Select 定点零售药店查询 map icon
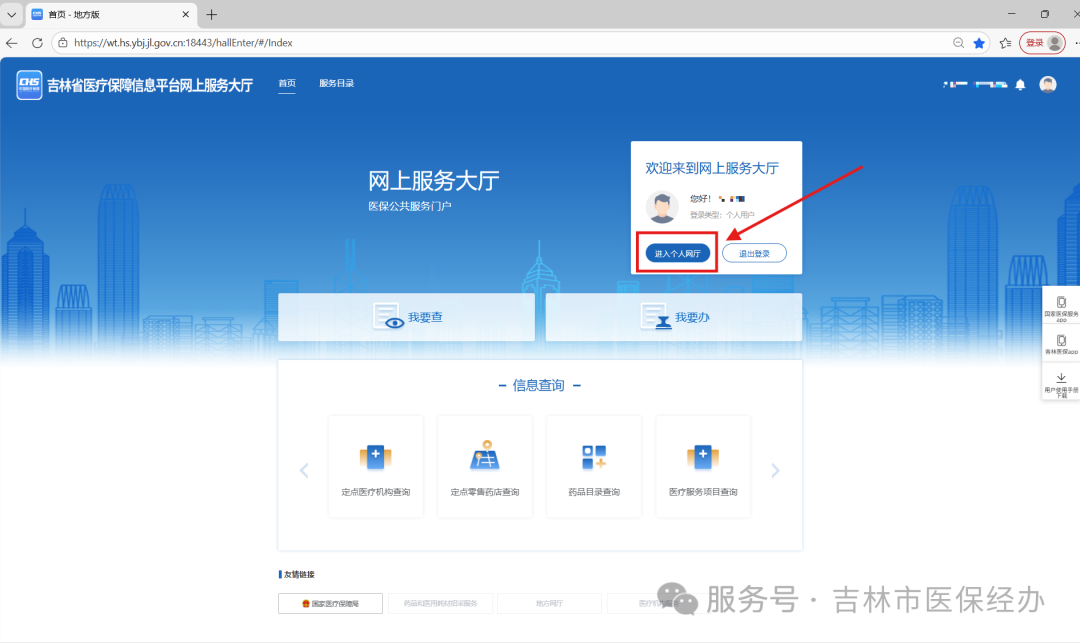This screenshot has width=1080, height=643. (484, 466)
